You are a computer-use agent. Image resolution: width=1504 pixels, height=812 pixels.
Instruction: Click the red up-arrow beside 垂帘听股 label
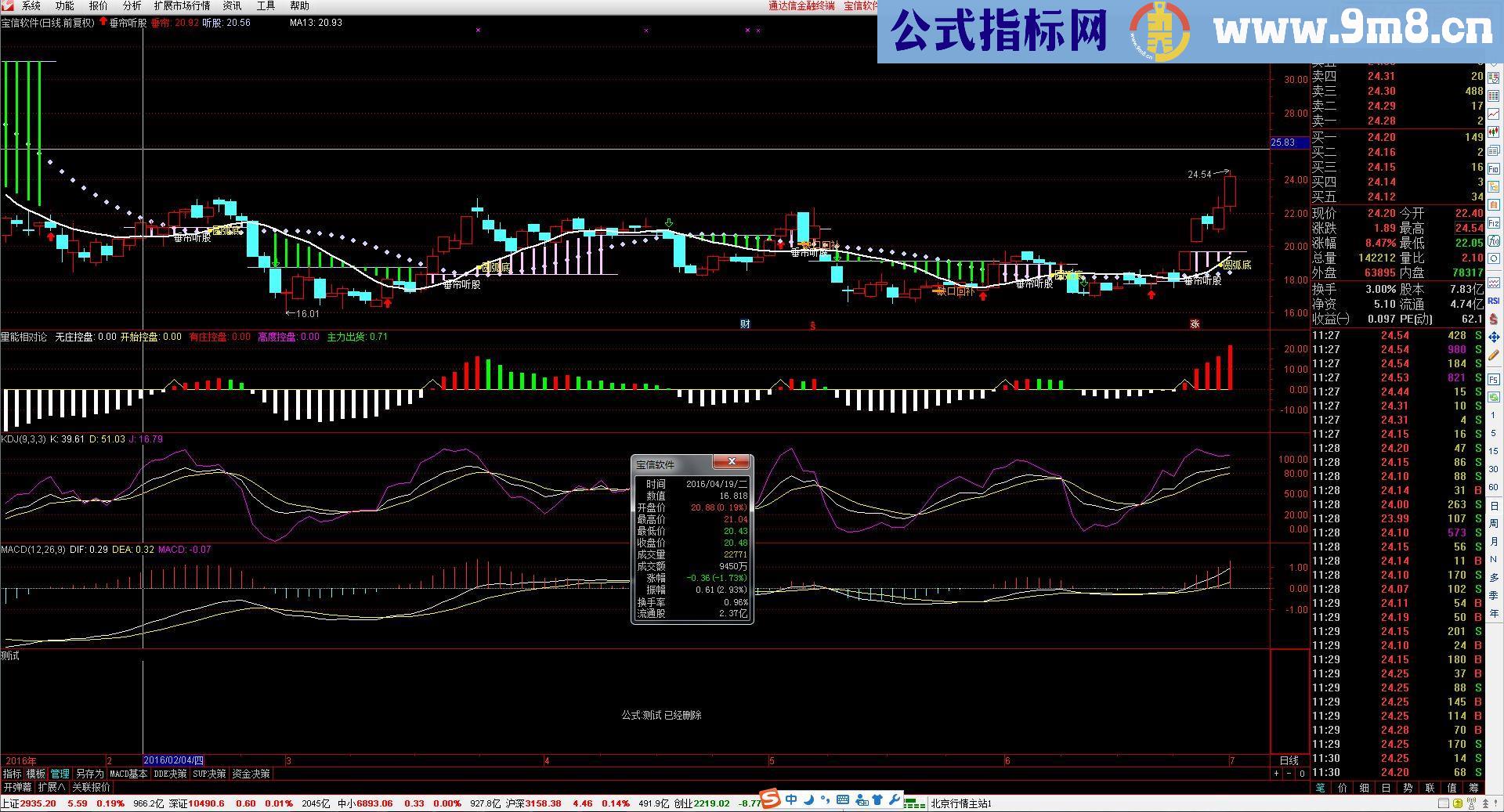104,23
